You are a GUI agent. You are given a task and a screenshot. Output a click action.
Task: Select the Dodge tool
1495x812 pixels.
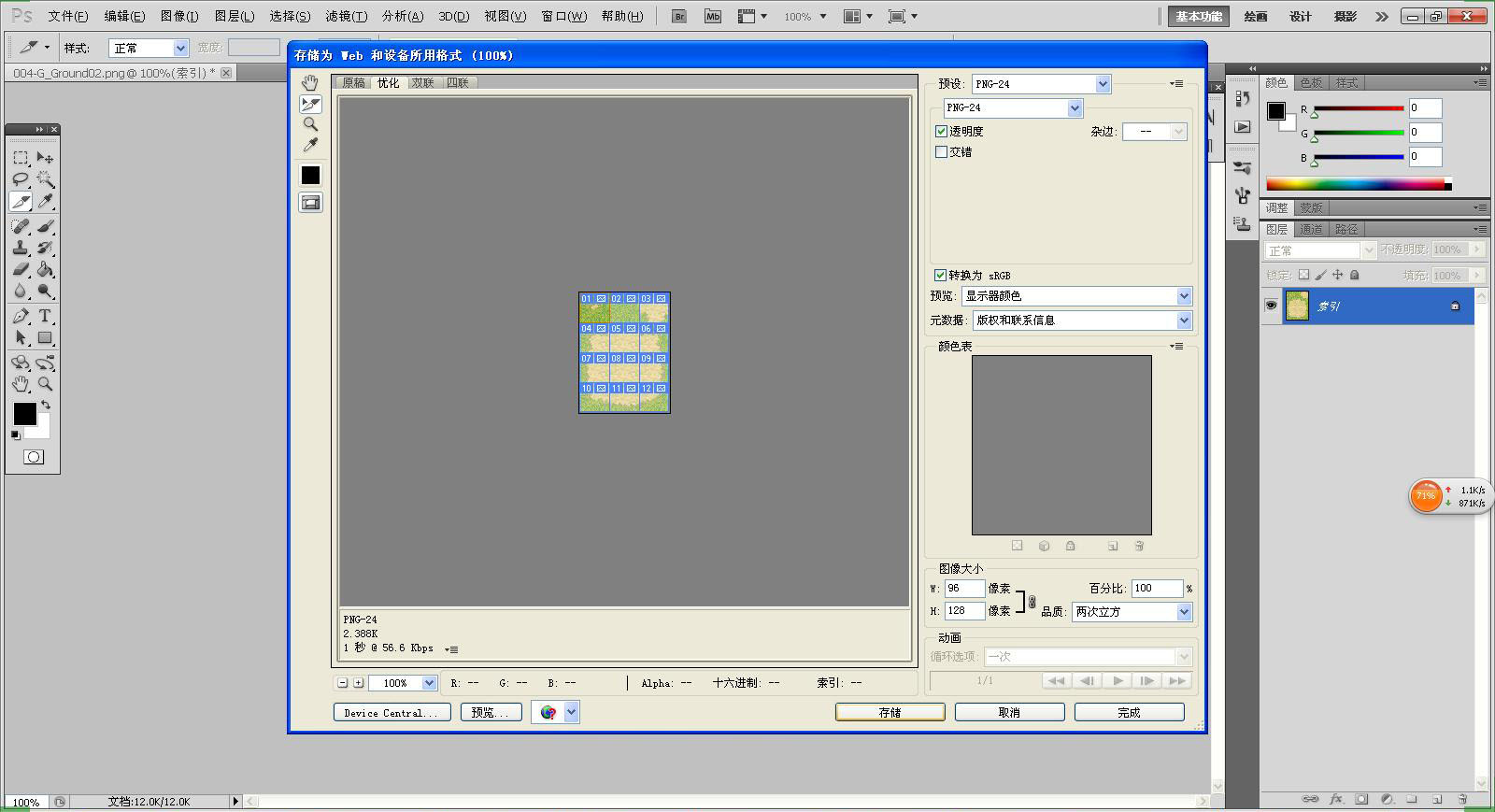click(45, 291)
